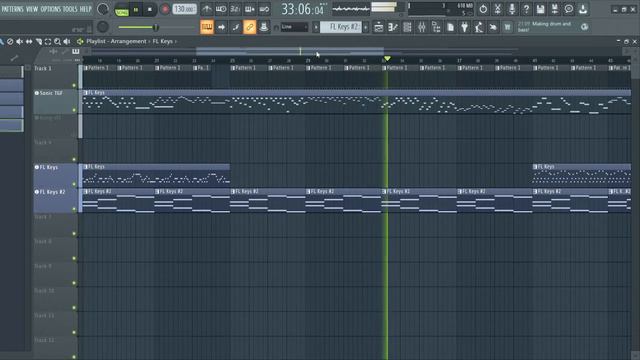Toggle the metronome icon
640x360 pixels.
tap(207, 9)
